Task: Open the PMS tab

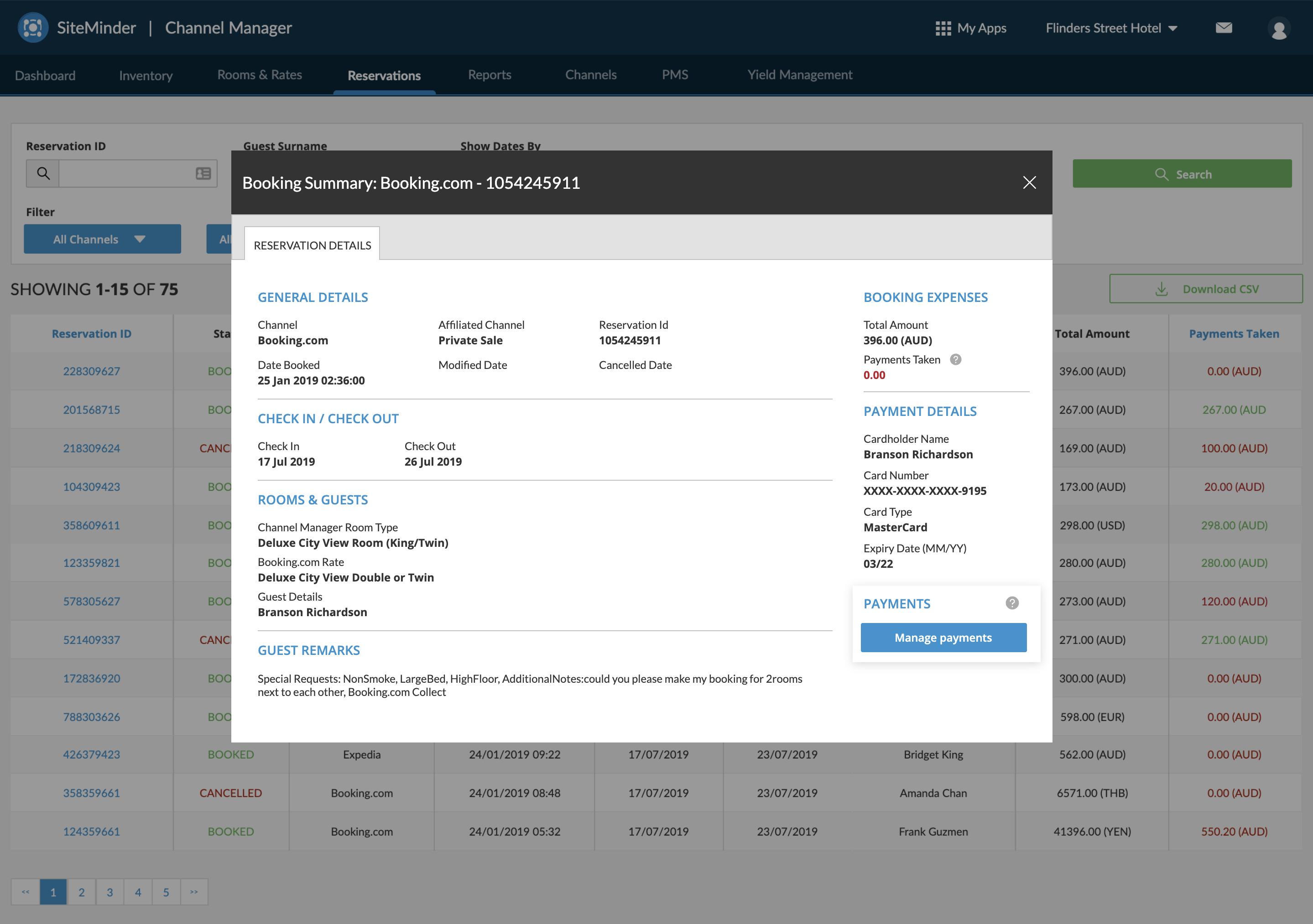Action: [x=675, y=75]
